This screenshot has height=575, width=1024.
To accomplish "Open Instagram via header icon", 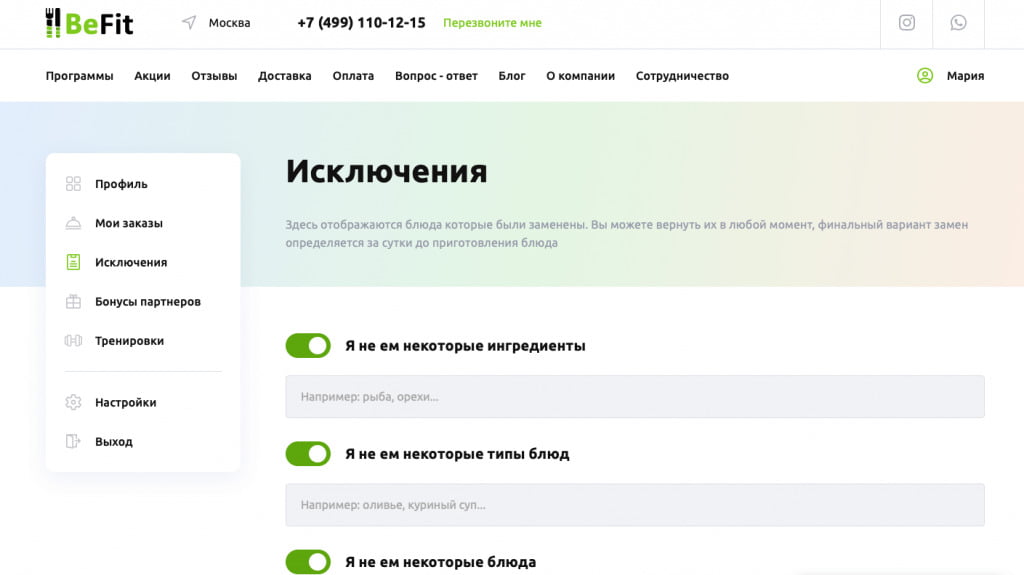I will click(906, 23).
